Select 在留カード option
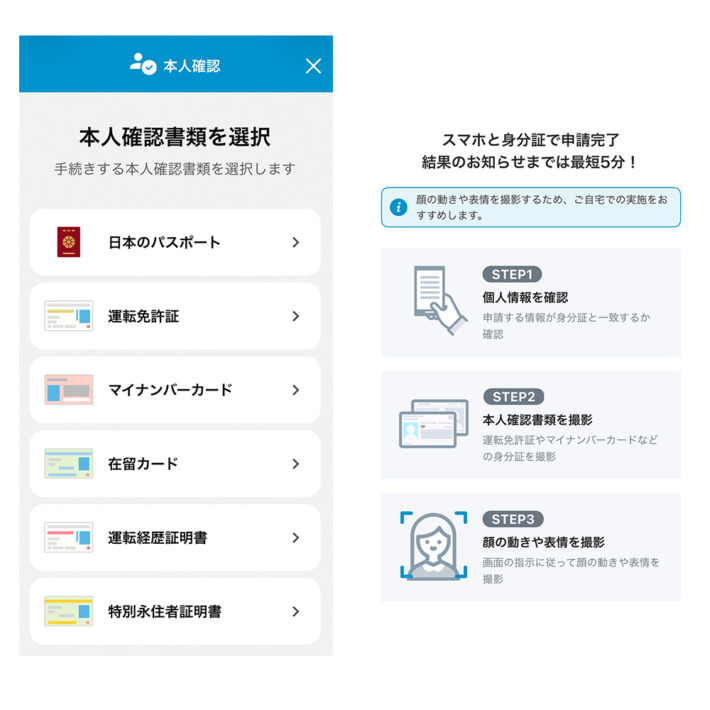 pyautogui.click(x=175, y=464)
